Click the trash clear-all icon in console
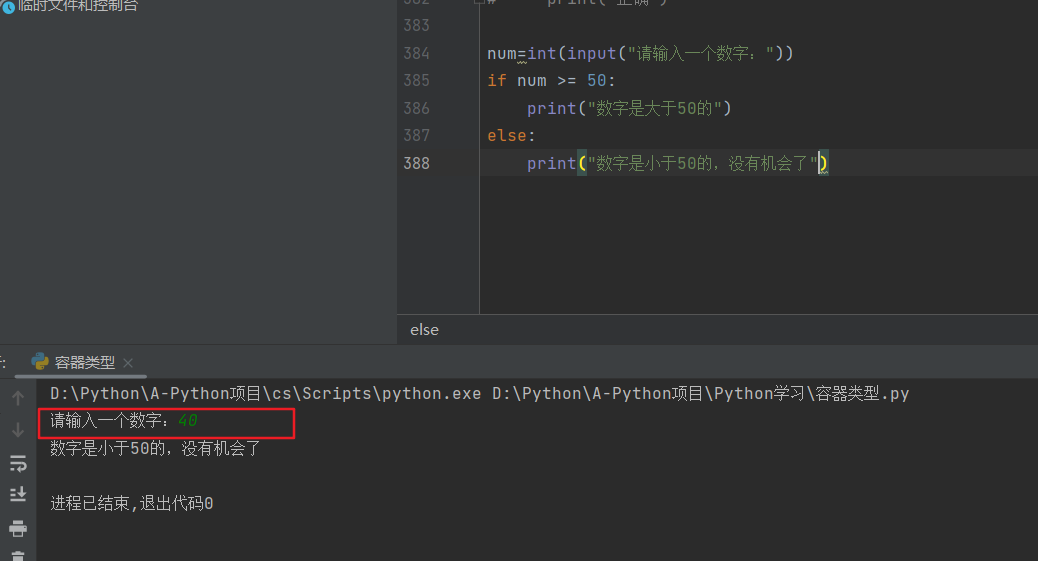The height and width of the screenshot is (561, 1038). (18, 556)
